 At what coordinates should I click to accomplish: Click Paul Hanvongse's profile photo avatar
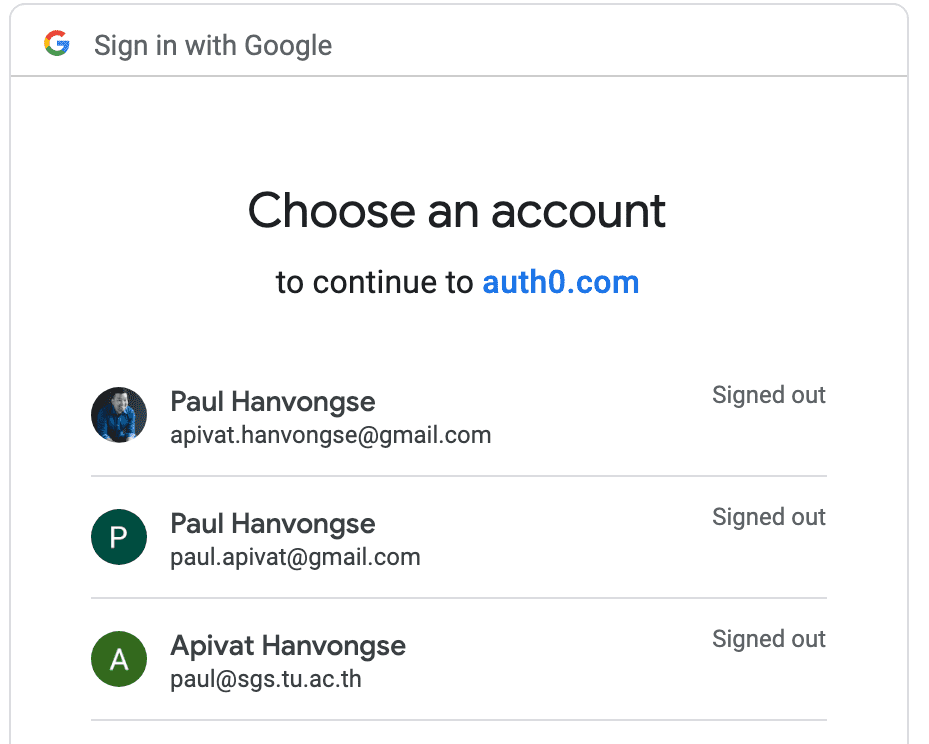pos(119,415)
